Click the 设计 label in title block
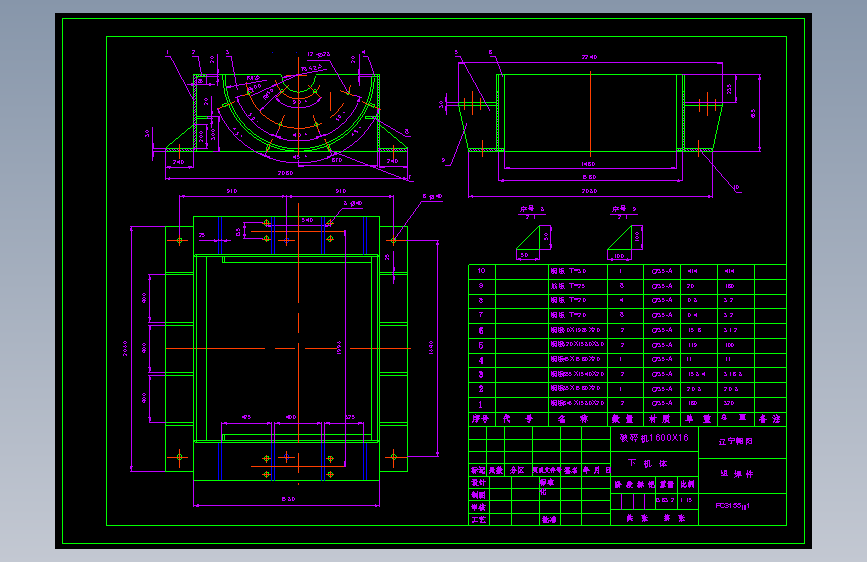This screenshot has width=867, height=562. (478, 483)
